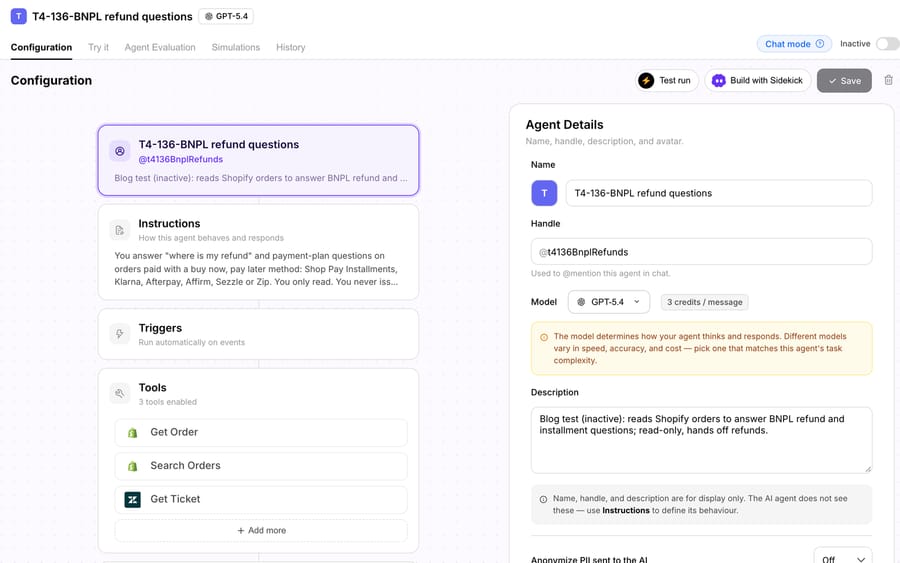
Task: Click the Save button
Action: click(x=844, y=80)
